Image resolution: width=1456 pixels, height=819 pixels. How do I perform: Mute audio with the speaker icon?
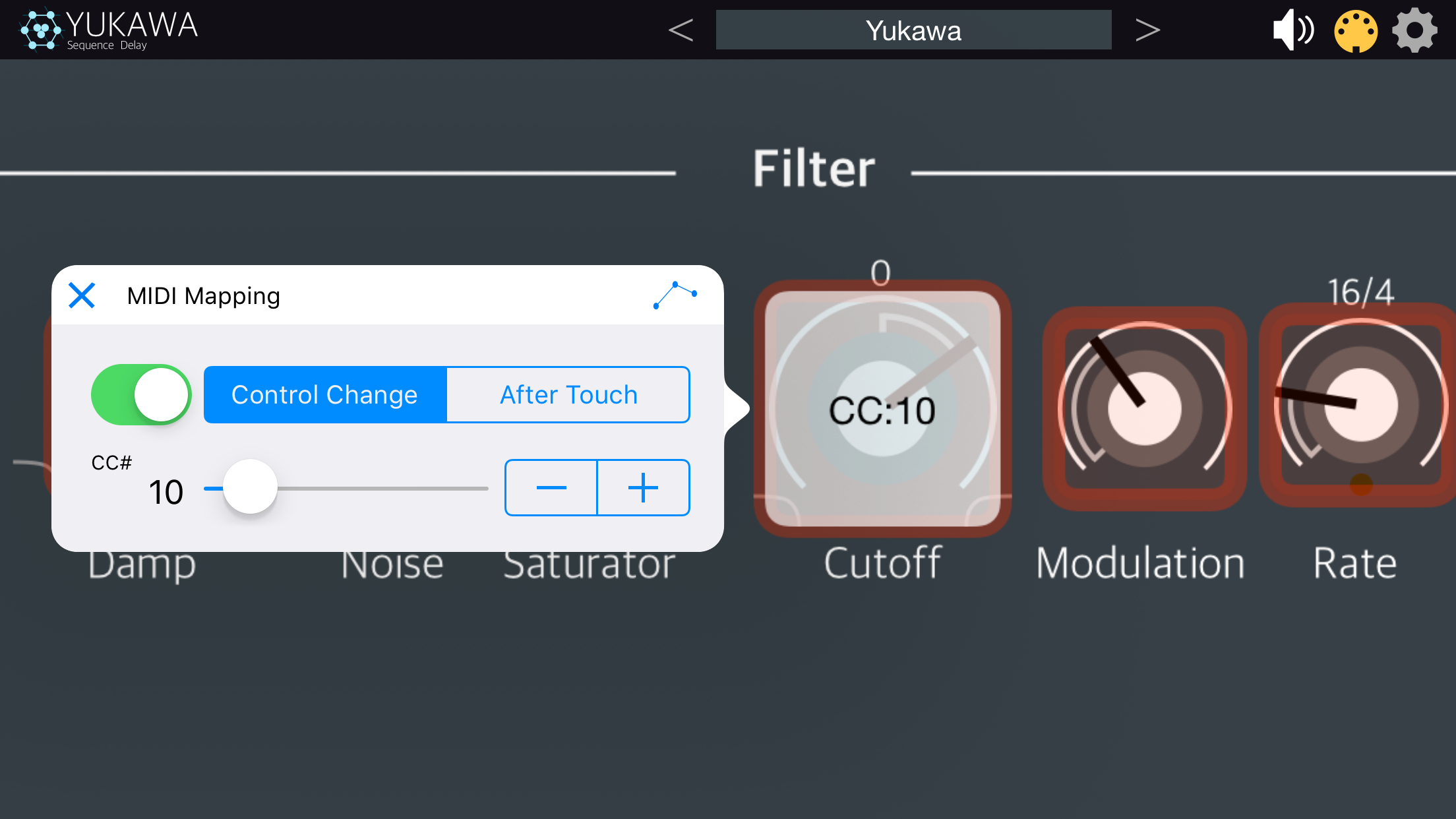coord(1292,30)
